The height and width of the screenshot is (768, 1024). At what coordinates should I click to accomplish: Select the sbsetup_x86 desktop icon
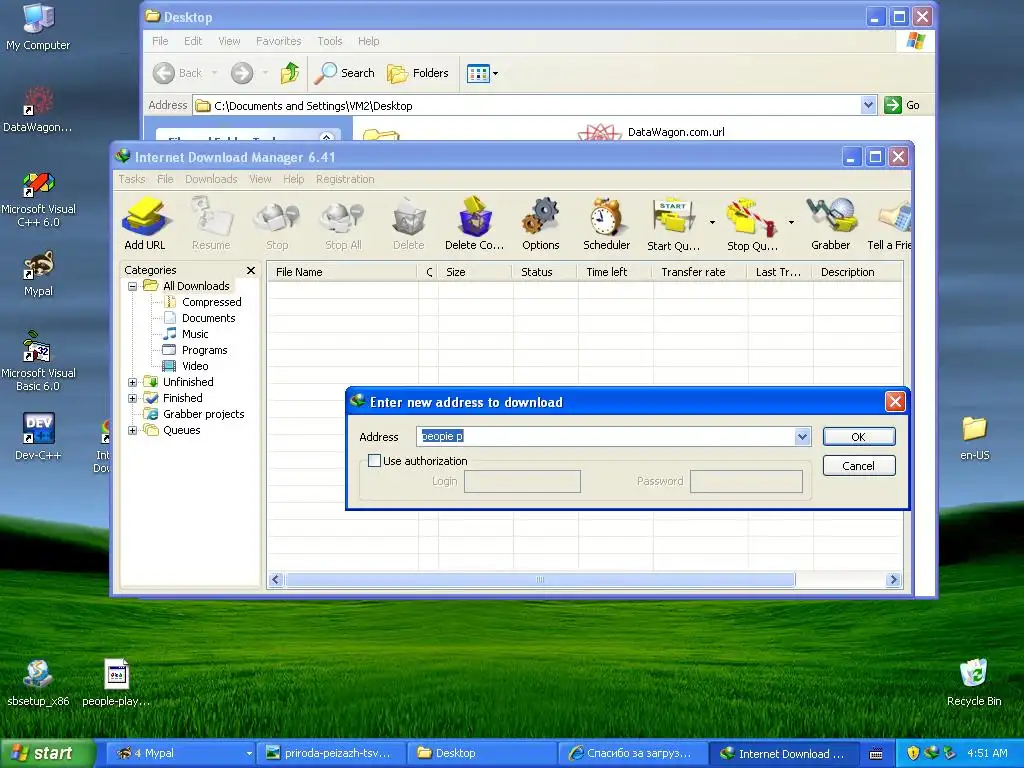click(38, 683)
